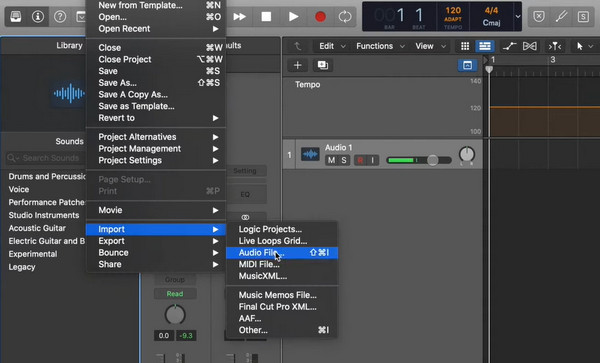
Task: Click the Fast Forward transport button
Action: tap(240, 16)
